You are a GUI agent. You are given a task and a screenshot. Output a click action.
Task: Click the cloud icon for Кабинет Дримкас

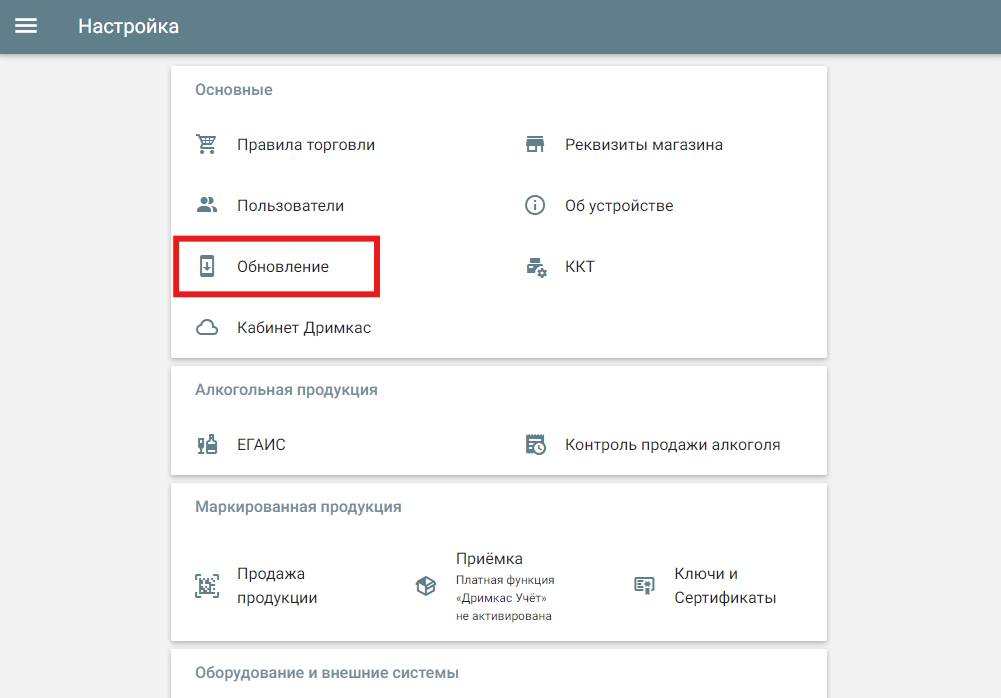(207, 328)
